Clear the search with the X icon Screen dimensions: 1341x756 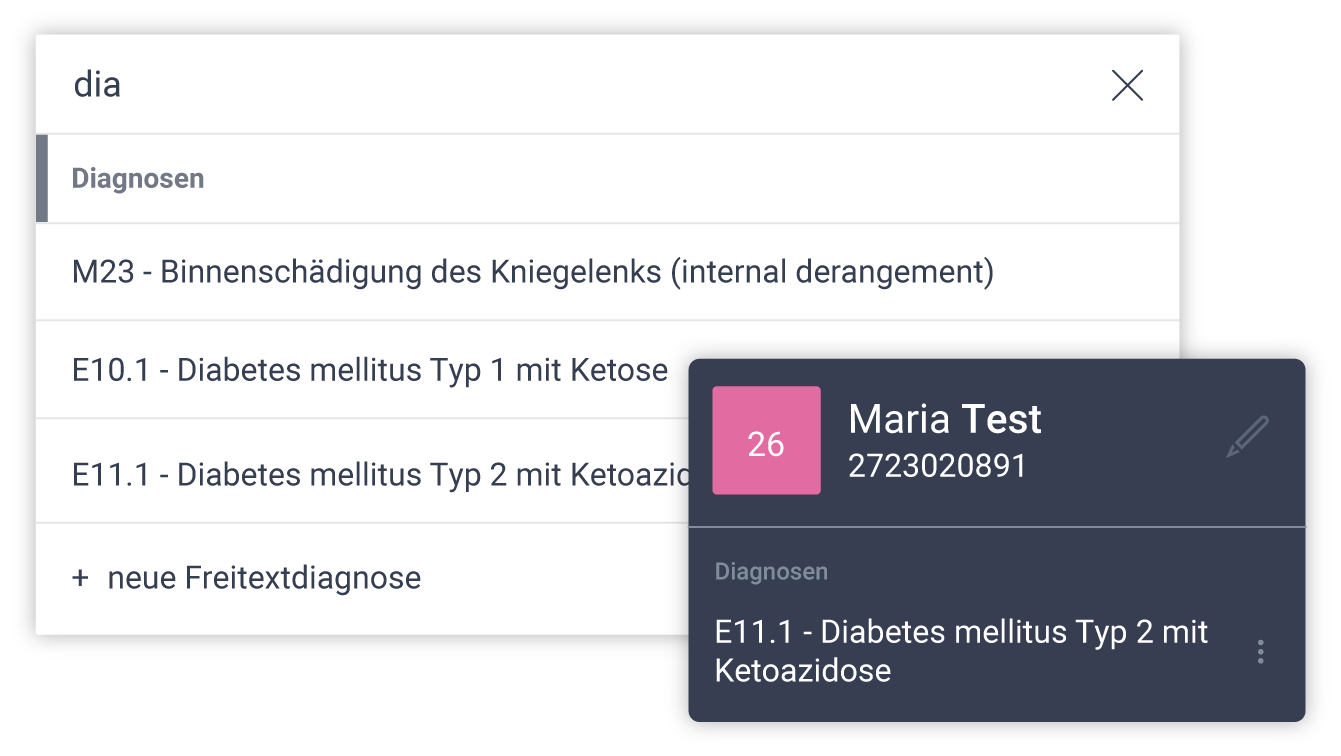click(x=1127, y=86)
